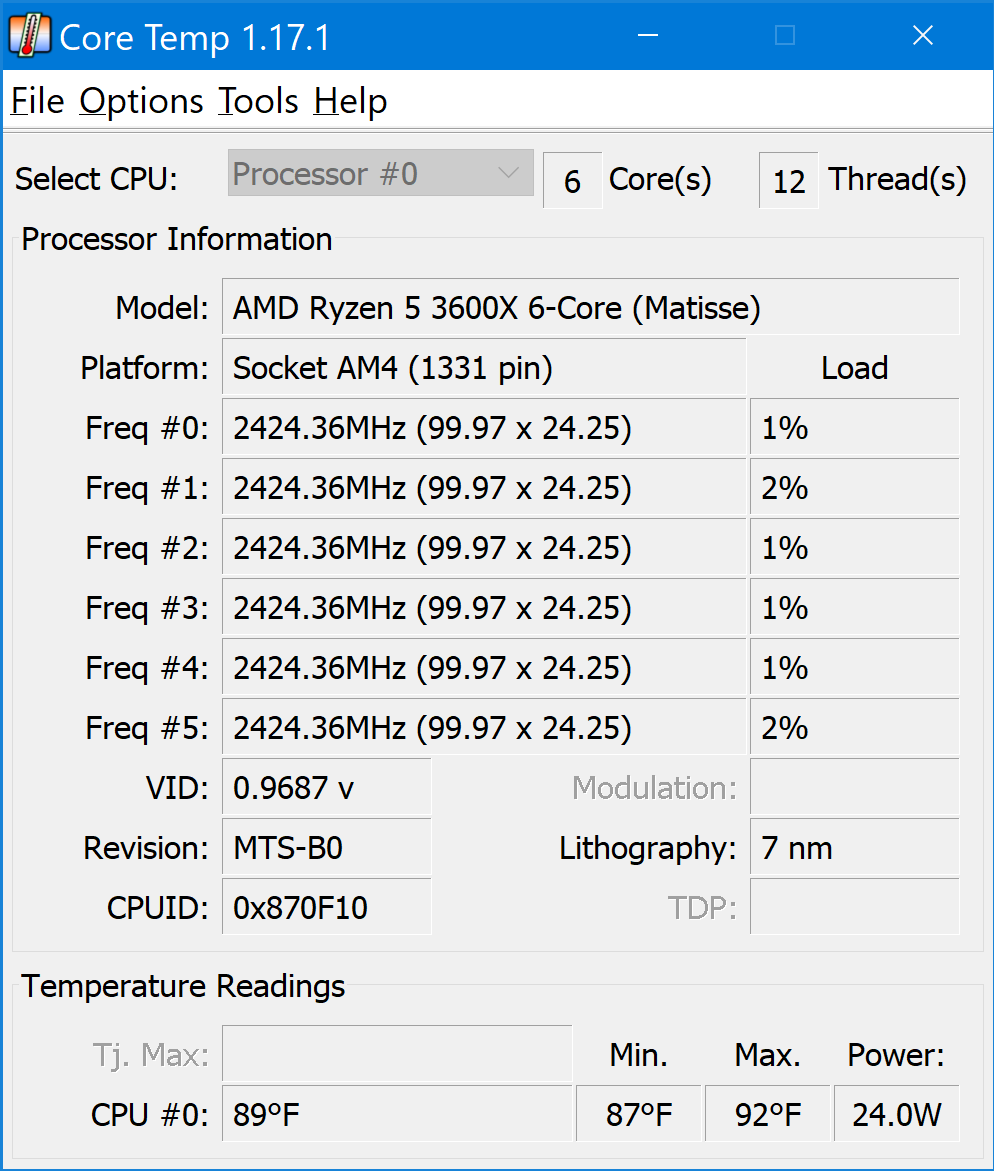Open the Help menu

pos(350,101)
